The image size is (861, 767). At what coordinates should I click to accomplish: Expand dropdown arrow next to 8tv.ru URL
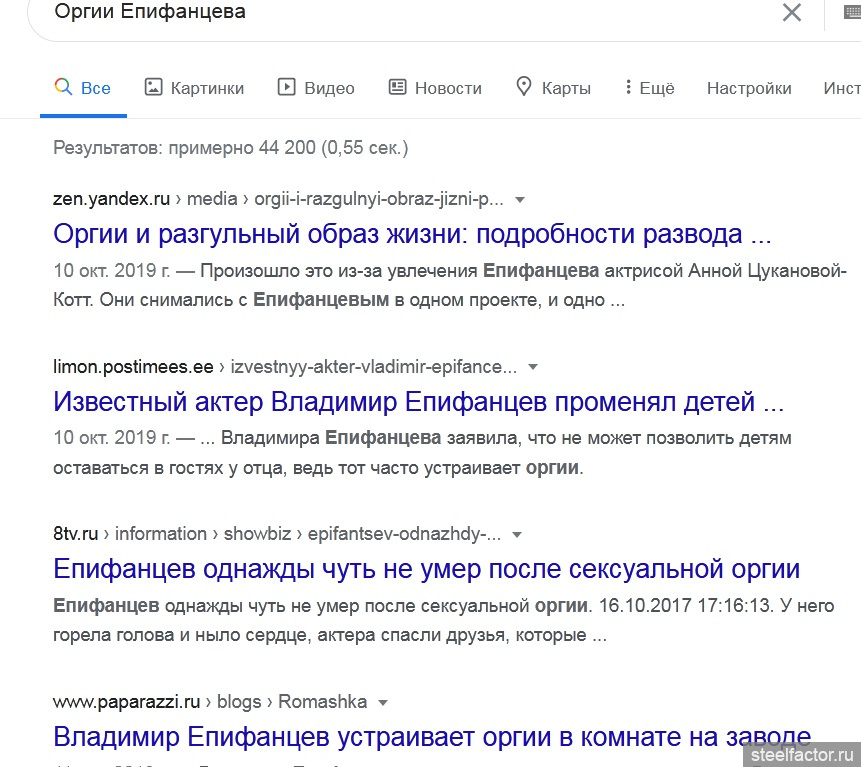pos(517,535)
